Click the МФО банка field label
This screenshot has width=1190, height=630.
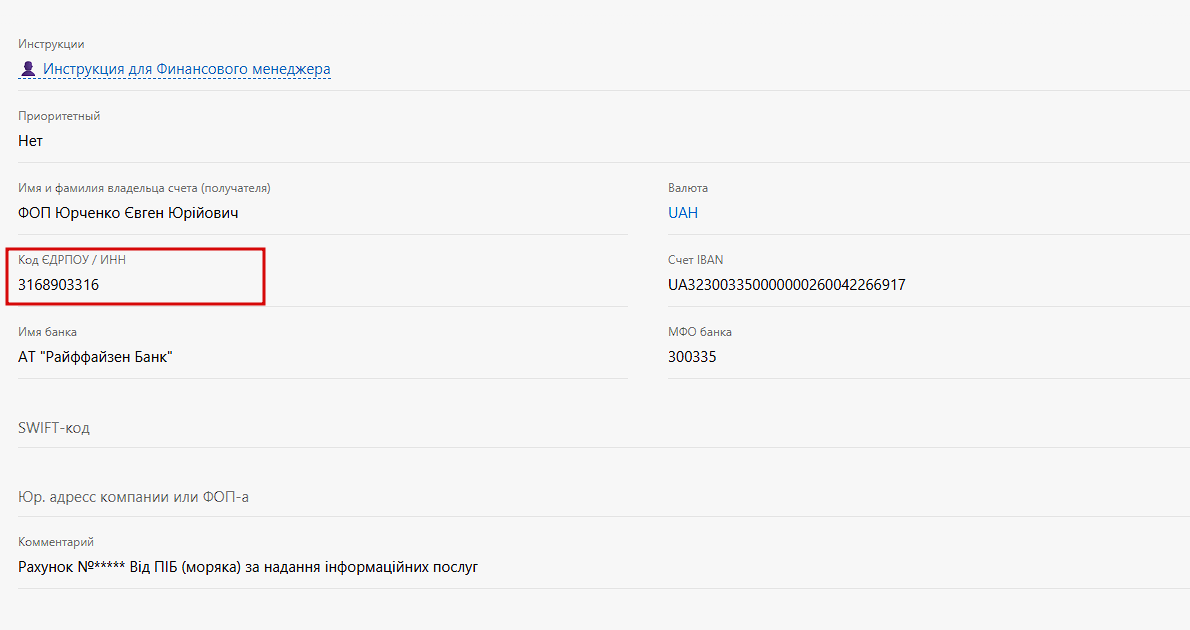(700, 332)
